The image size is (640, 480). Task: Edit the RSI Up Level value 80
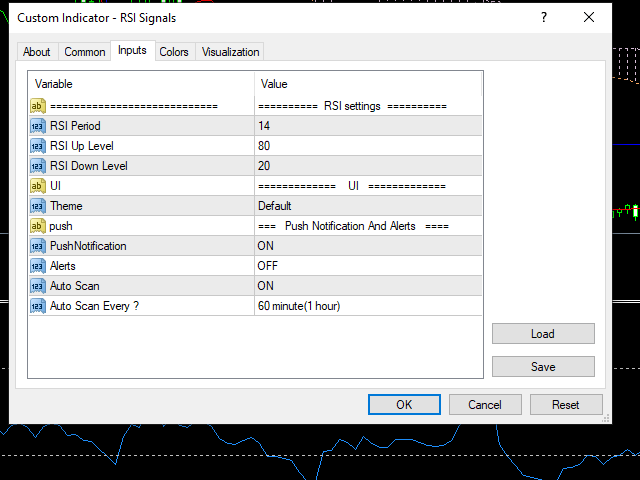(x=368, y=146)
